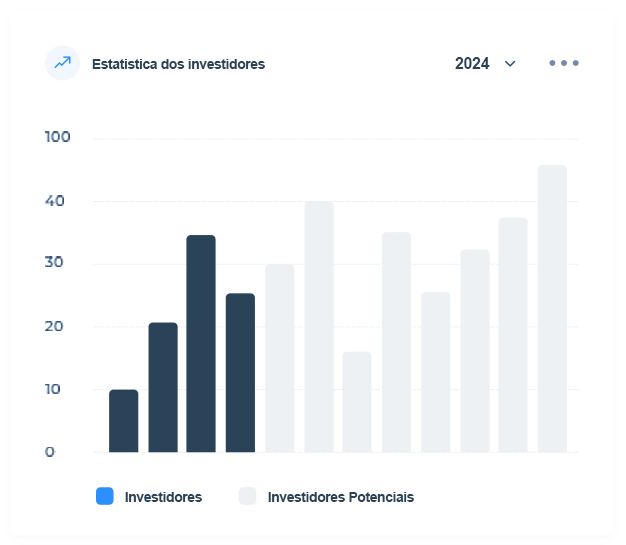Select the 2024 year label
Screen dimensions: 626x545
472,64
